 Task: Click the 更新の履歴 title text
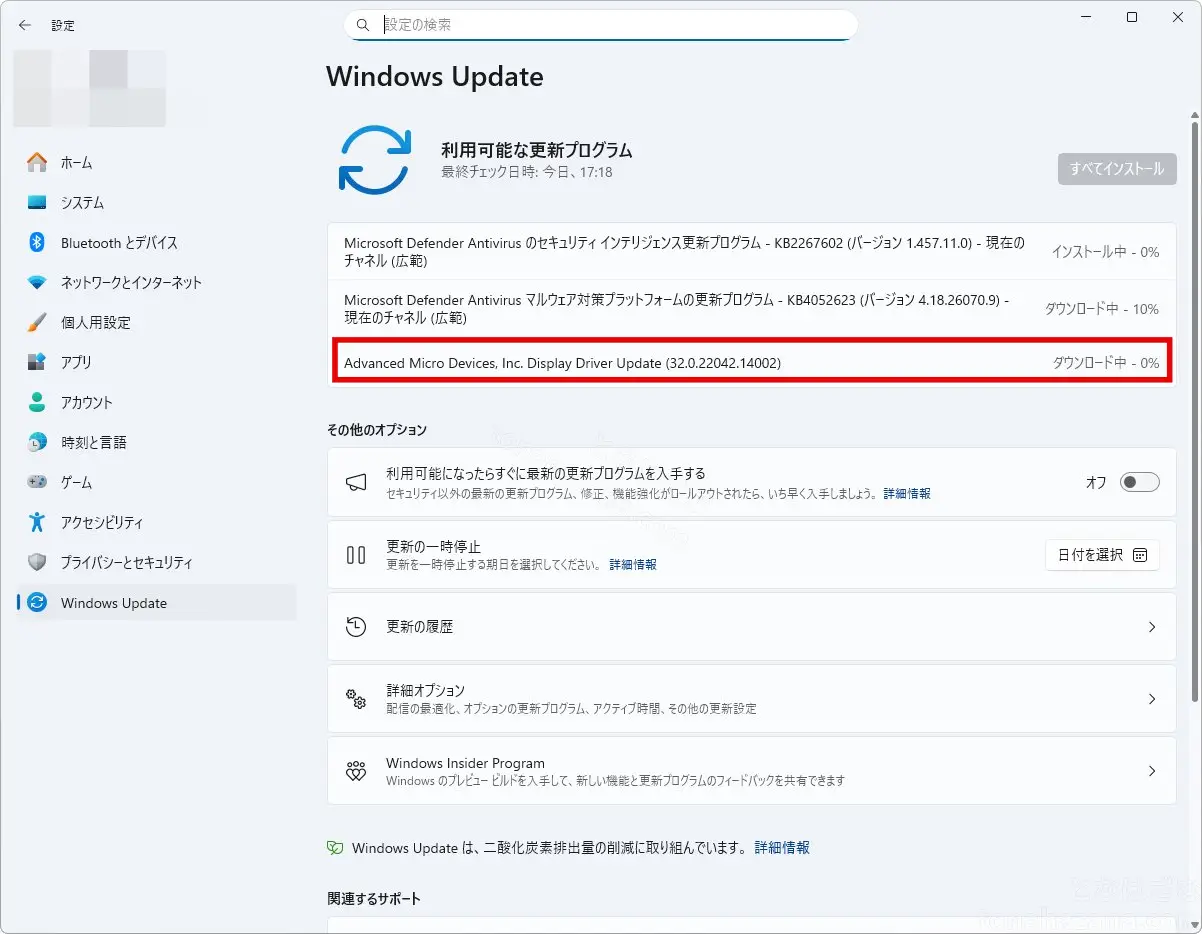[x=420, y=627]
